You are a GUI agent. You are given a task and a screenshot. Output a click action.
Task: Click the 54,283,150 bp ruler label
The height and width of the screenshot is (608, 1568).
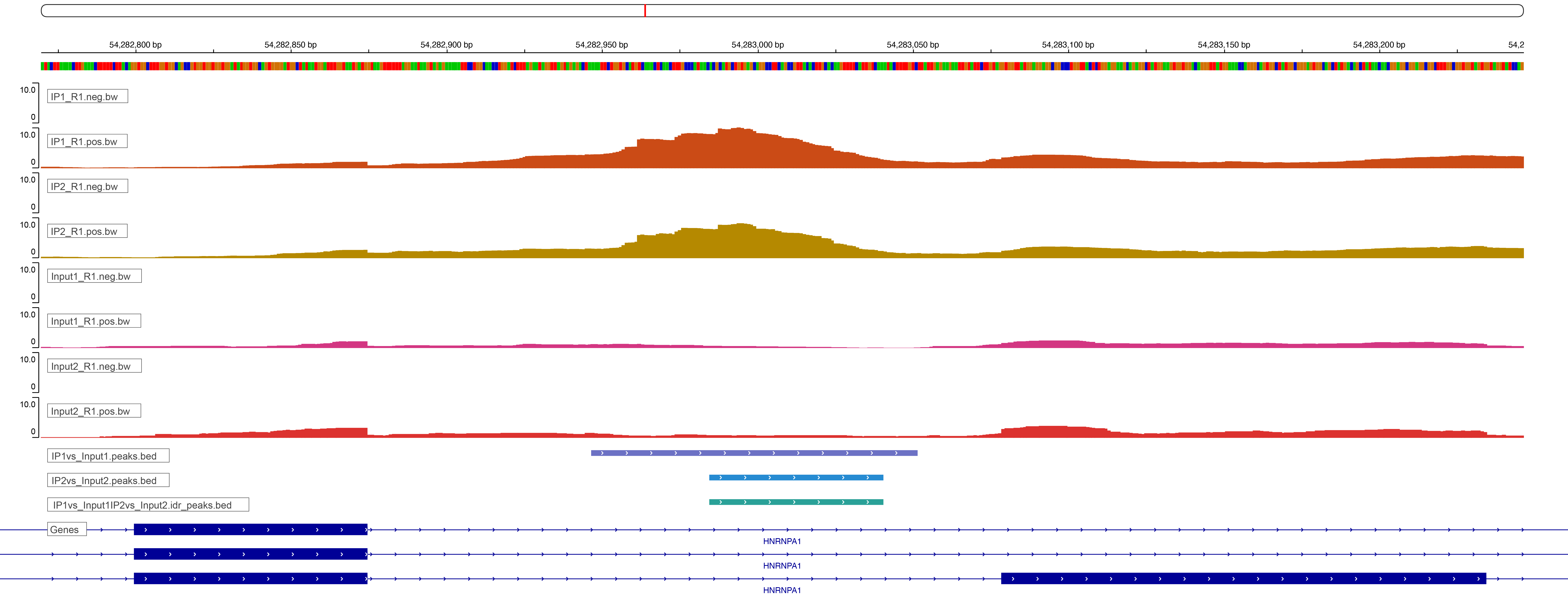(x=1223, y=45)
